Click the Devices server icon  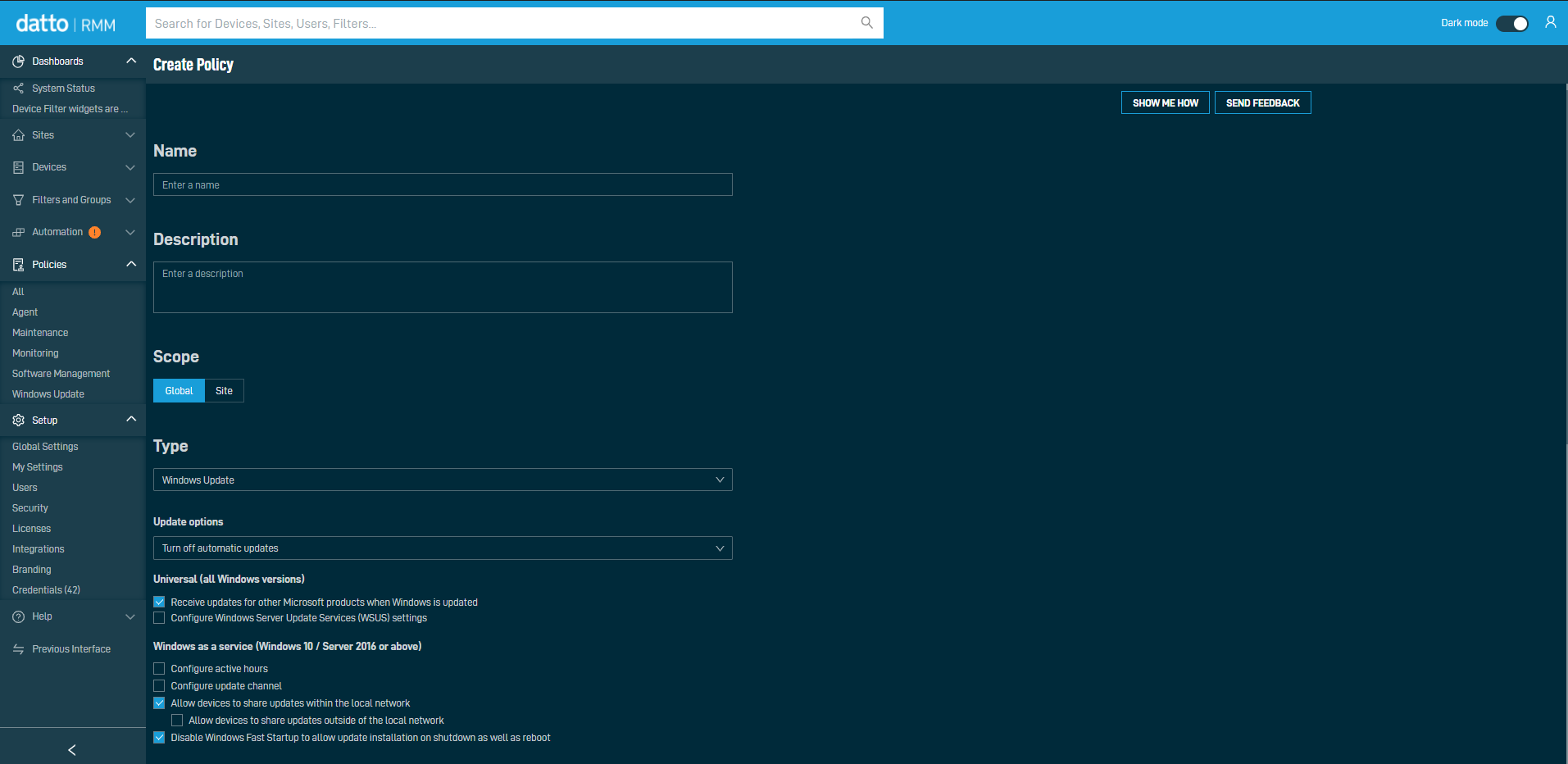18,167
